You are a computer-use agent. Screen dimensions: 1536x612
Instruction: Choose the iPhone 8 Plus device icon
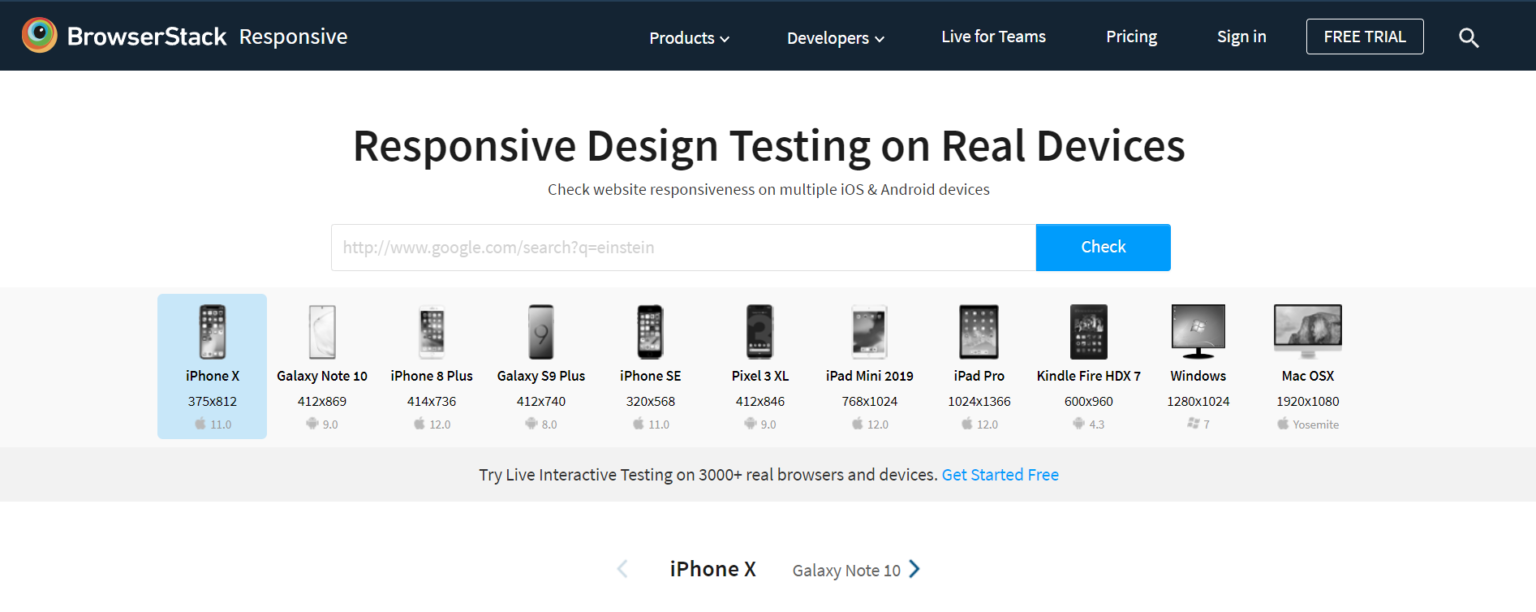(431, 332)
